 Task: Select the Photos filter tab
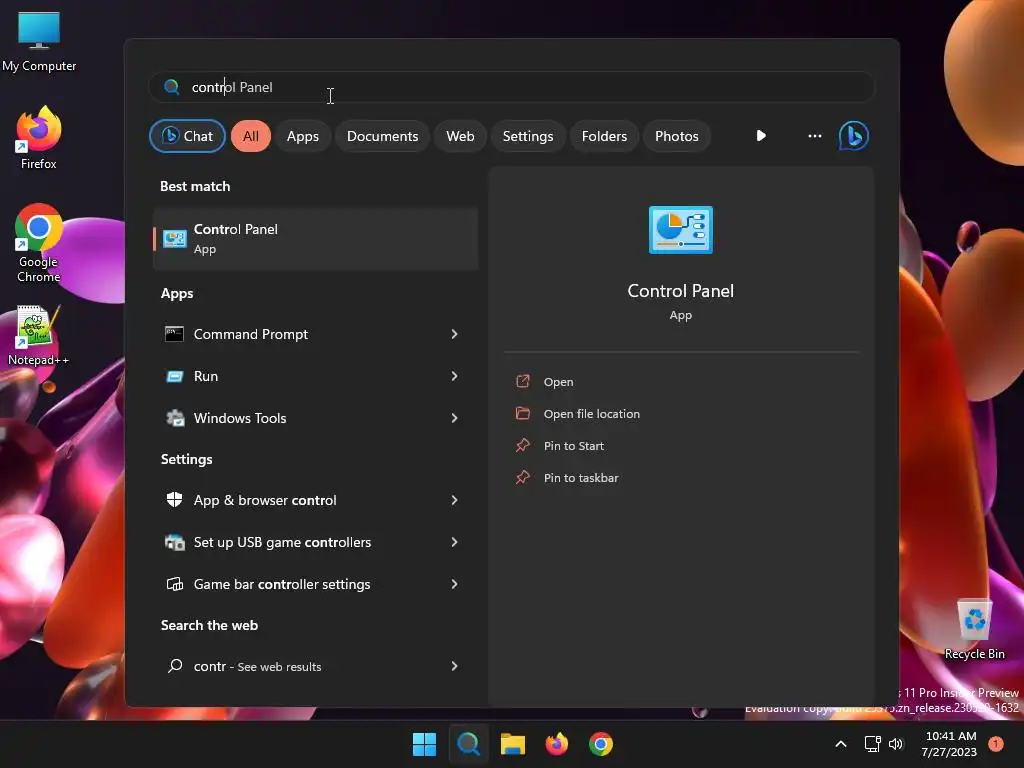[x=677, y=136]
